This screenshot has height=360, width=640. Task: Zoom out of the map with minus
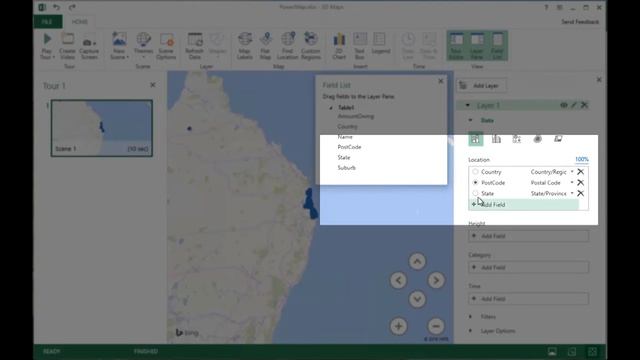tap(436, 326)
